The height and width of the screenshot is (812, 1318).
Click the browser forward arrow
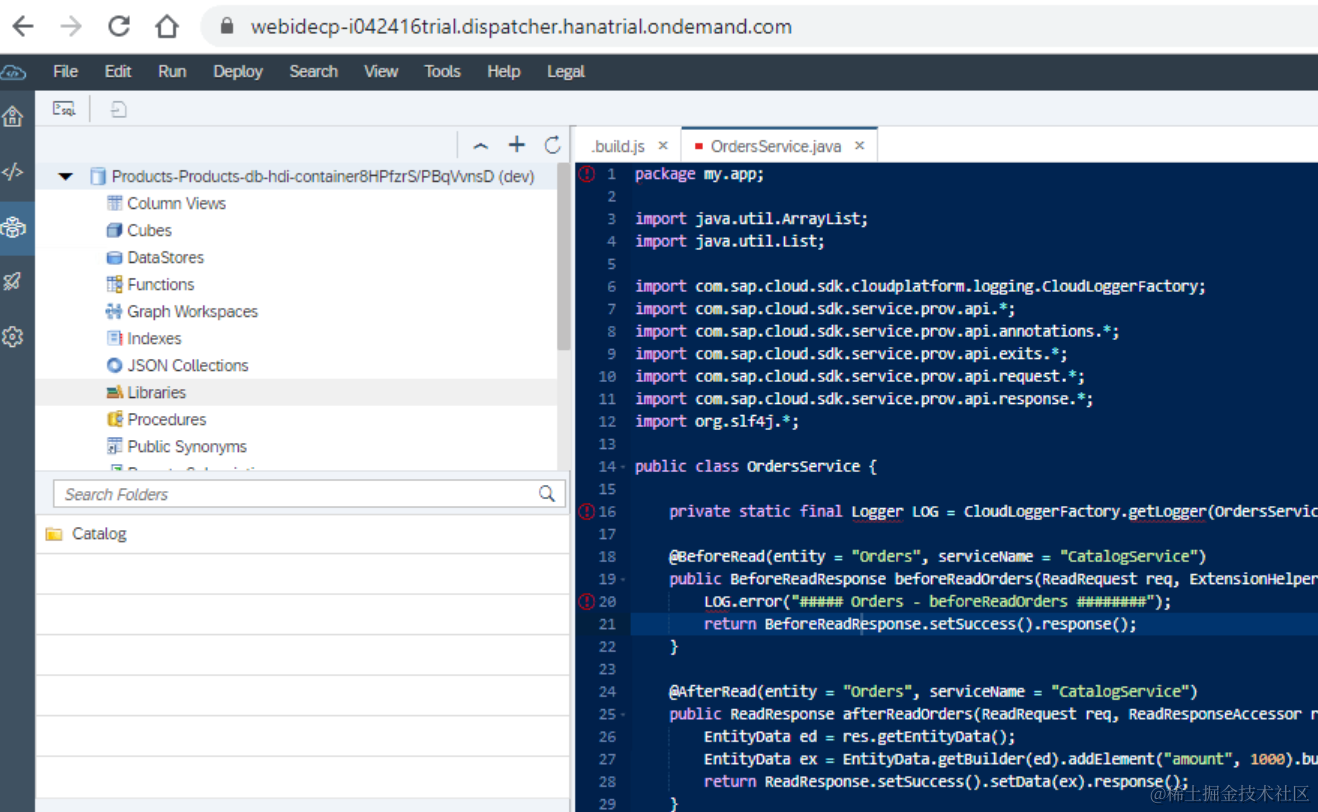tap(71, 27)
